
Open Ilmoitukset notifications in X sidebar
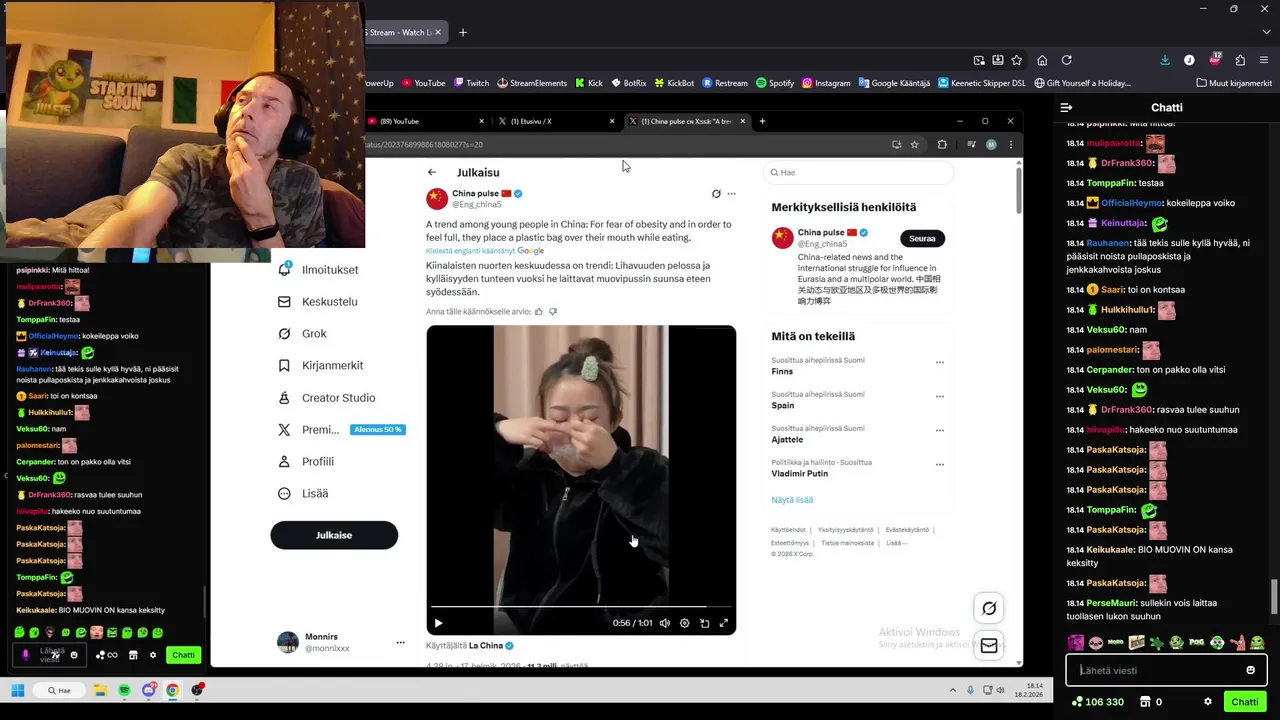(317, 270)
